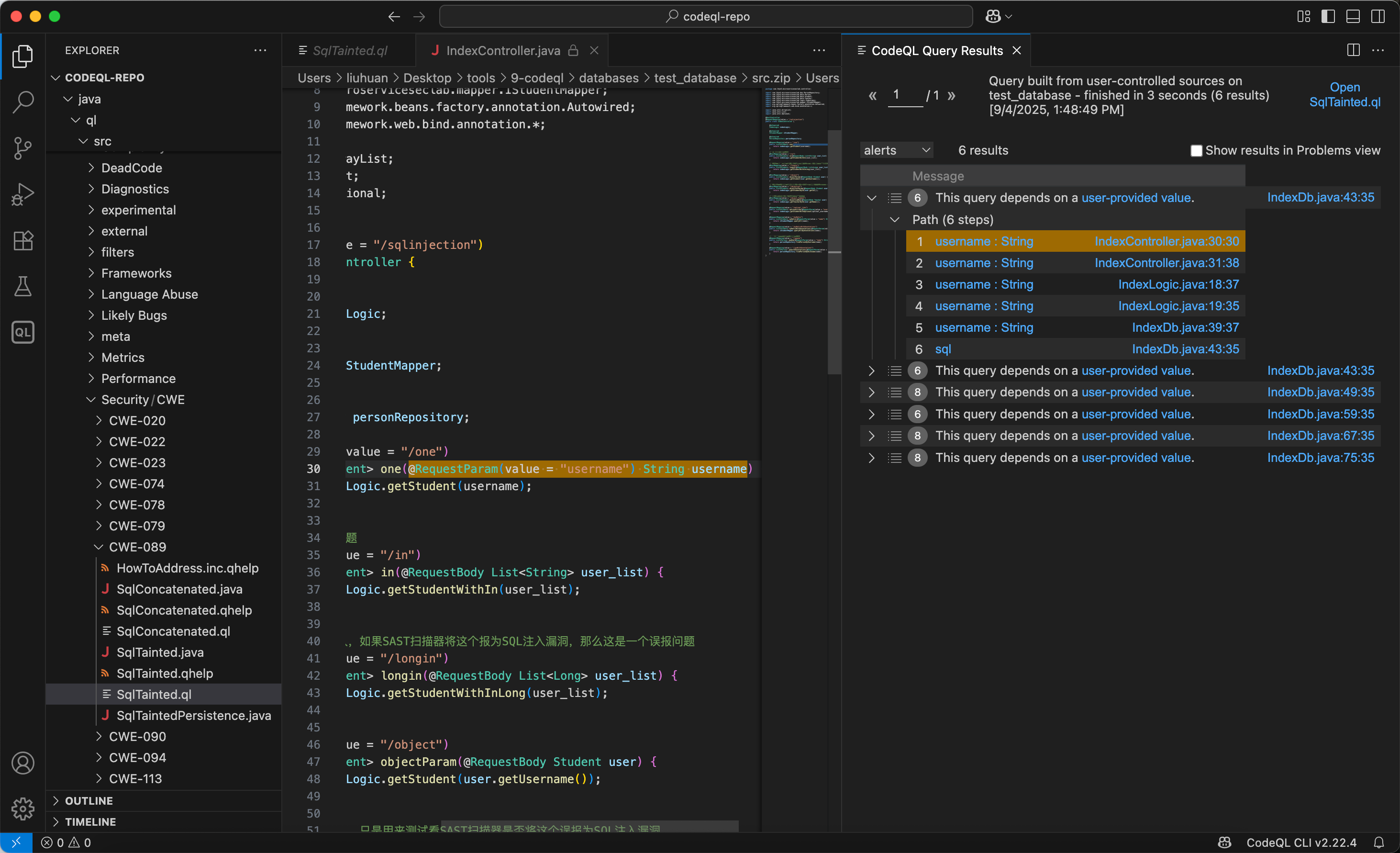Open the Manage gear icon
The width and height of the screenshot is (1400, 853).
click(x=23, y=808)
